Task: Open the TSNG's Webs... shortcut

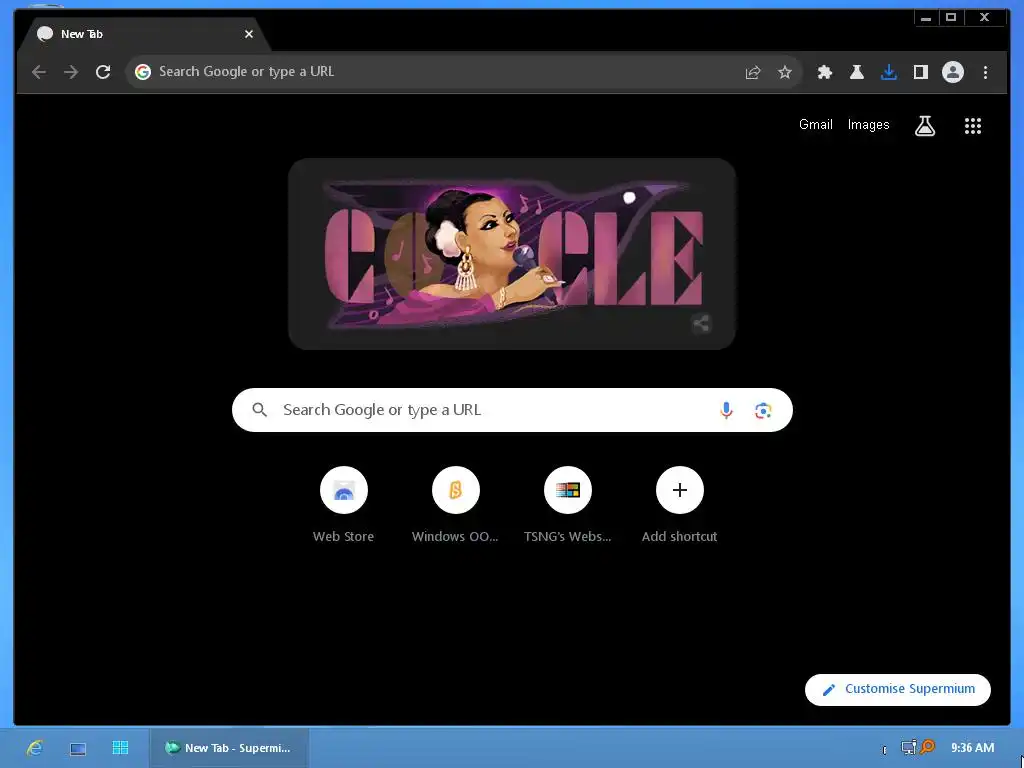Action: coord(568,505)
